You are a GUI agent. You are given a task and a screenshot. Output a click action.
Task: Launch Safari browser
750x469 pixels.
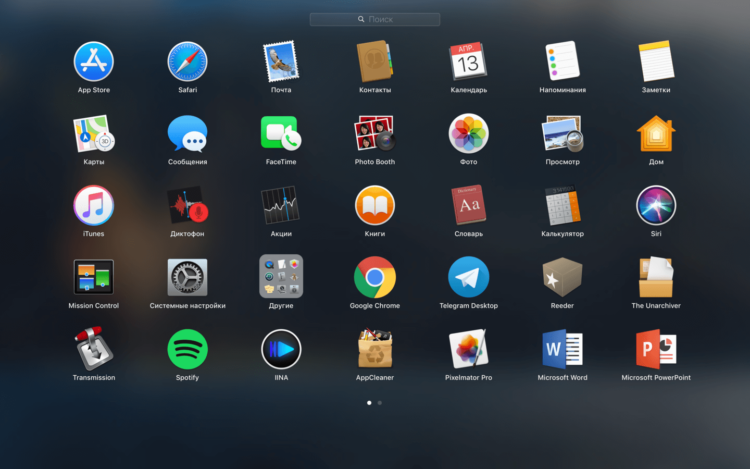pyautogui.click(x=188, y=62)
